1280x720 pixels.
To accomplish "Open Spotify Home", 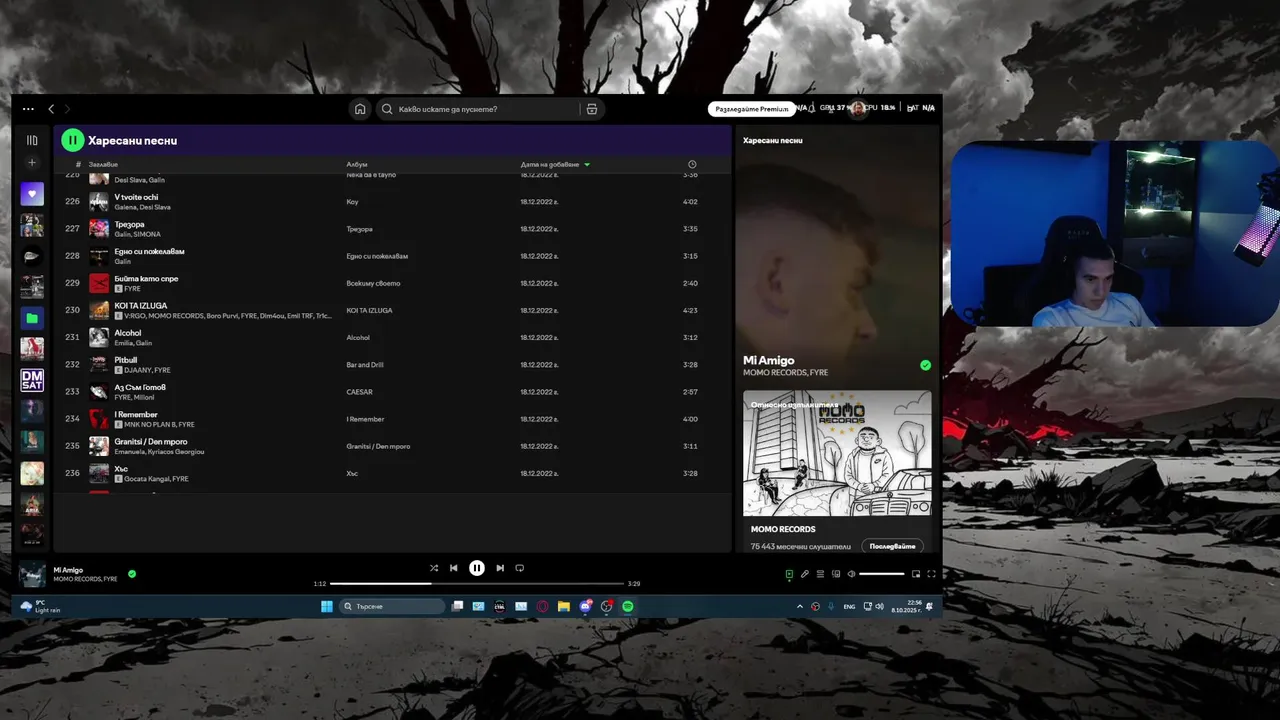I will click(x=360, y=109).
